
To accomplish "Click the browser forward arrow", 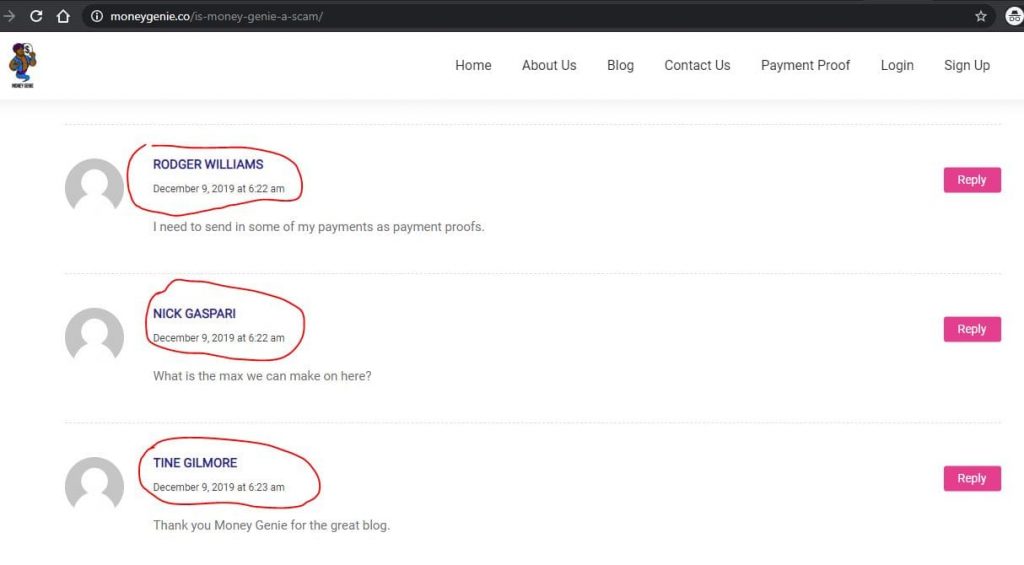I will [8, 16].
